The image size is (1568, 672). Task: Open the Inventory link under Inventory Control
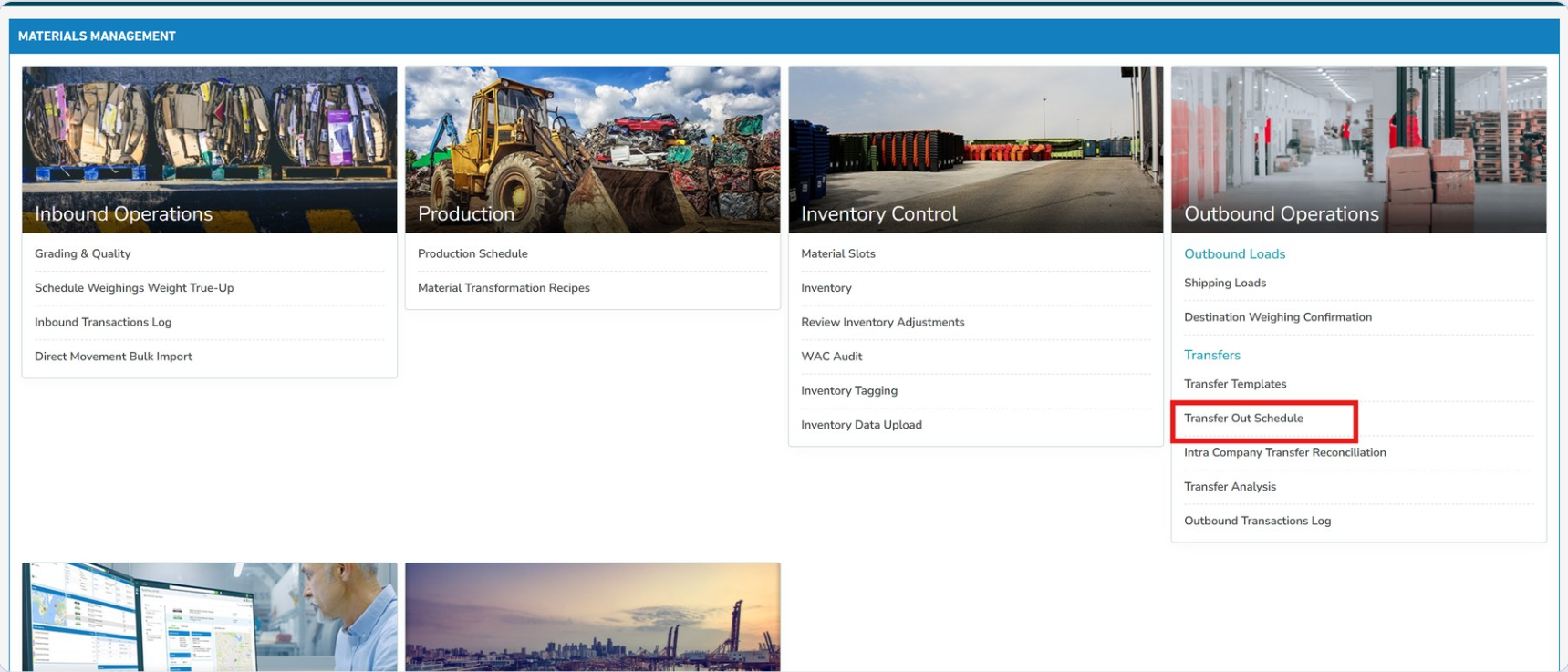[826, 288]
